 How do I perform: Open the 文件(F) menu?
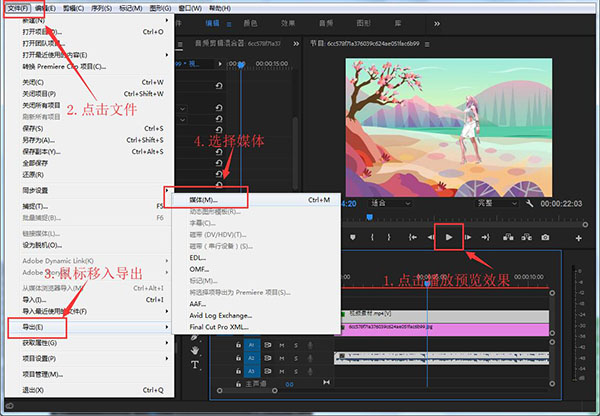(x=18, y=8)
